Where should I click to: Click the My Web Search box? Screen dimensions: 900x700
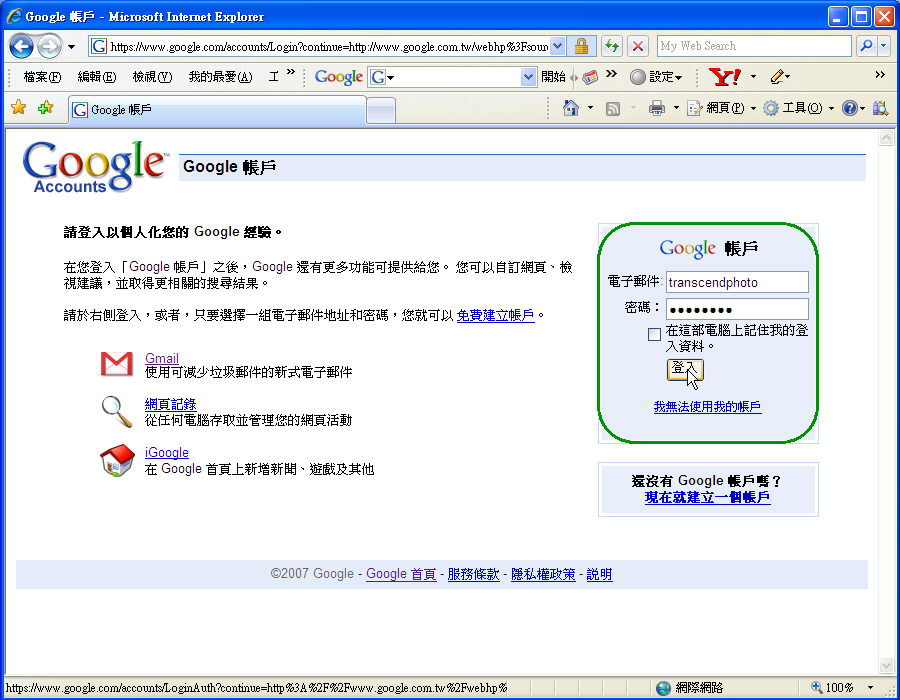(x=754, y=46)
